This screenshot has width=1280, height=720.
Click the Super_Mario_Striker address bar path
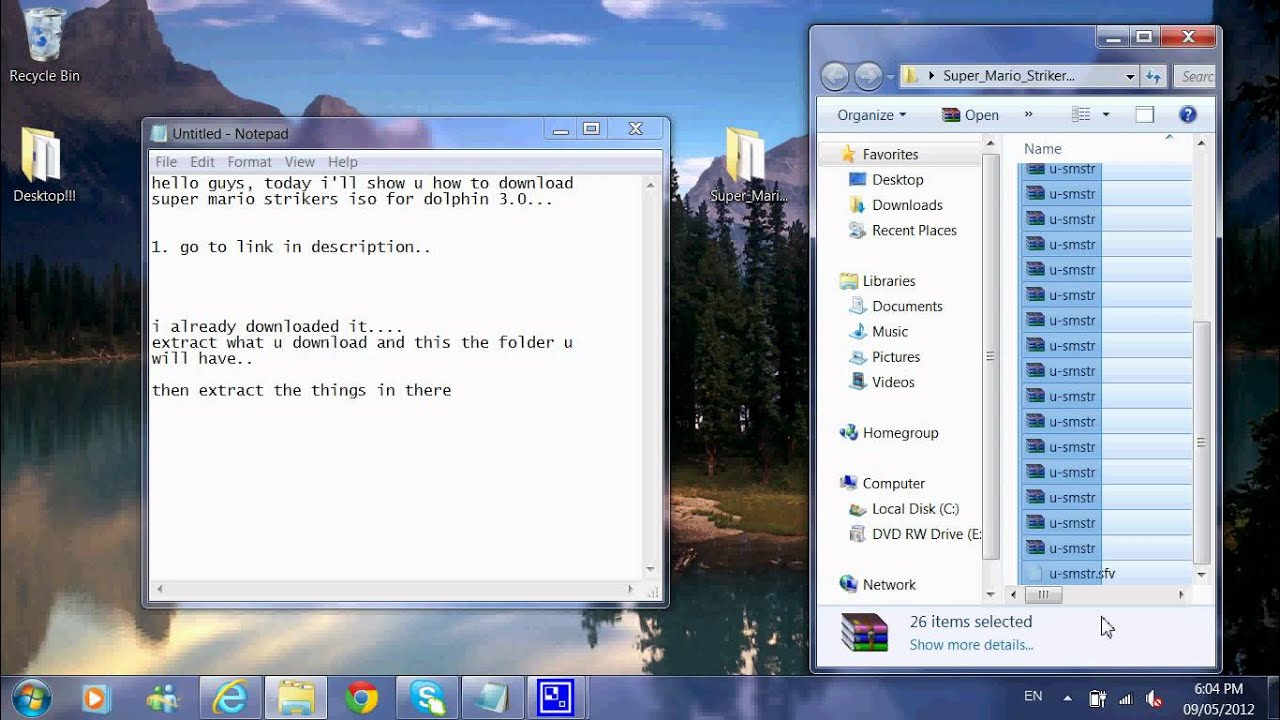coord(1009,76)
